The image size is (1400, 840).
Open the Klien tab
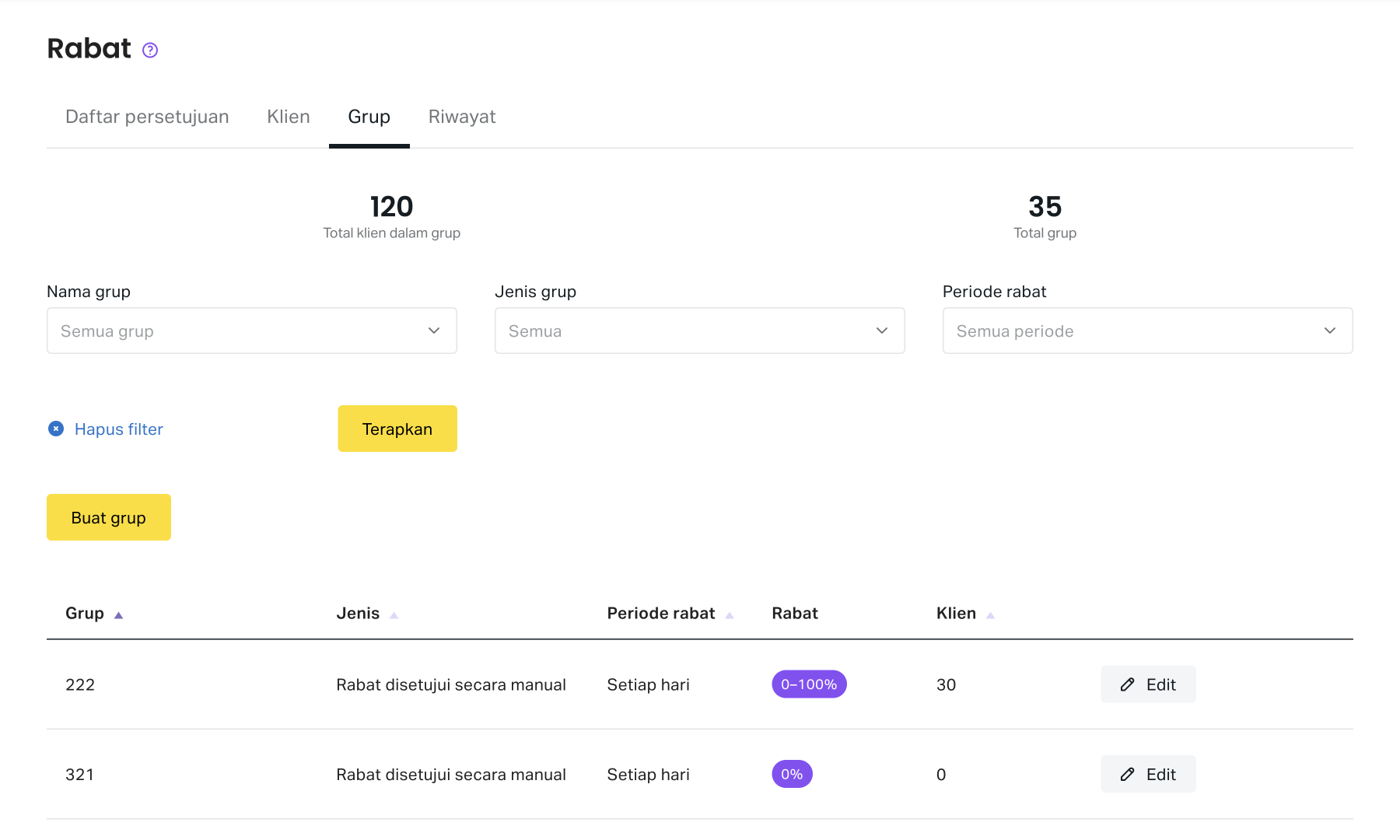point(289,117)
